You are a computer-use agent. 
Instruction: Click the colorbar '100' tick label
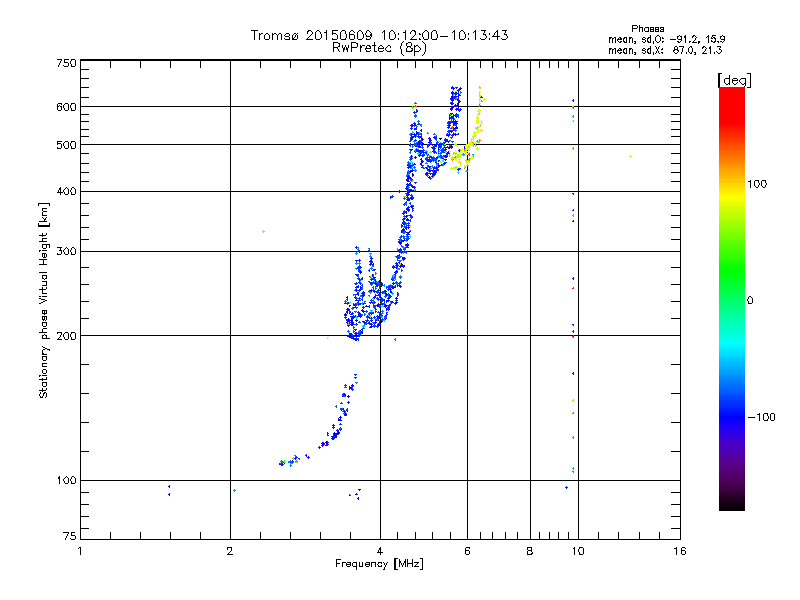tap(757, 184)
